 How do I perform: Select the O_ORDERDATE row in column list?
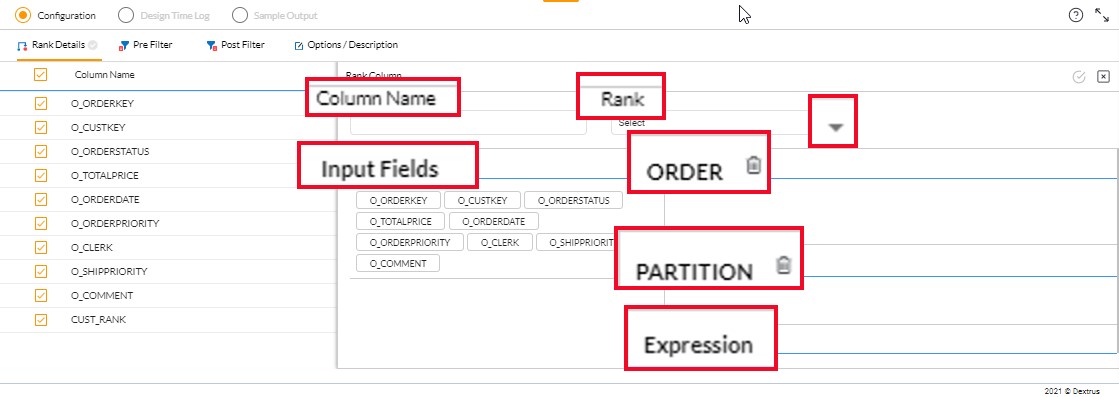168,199
